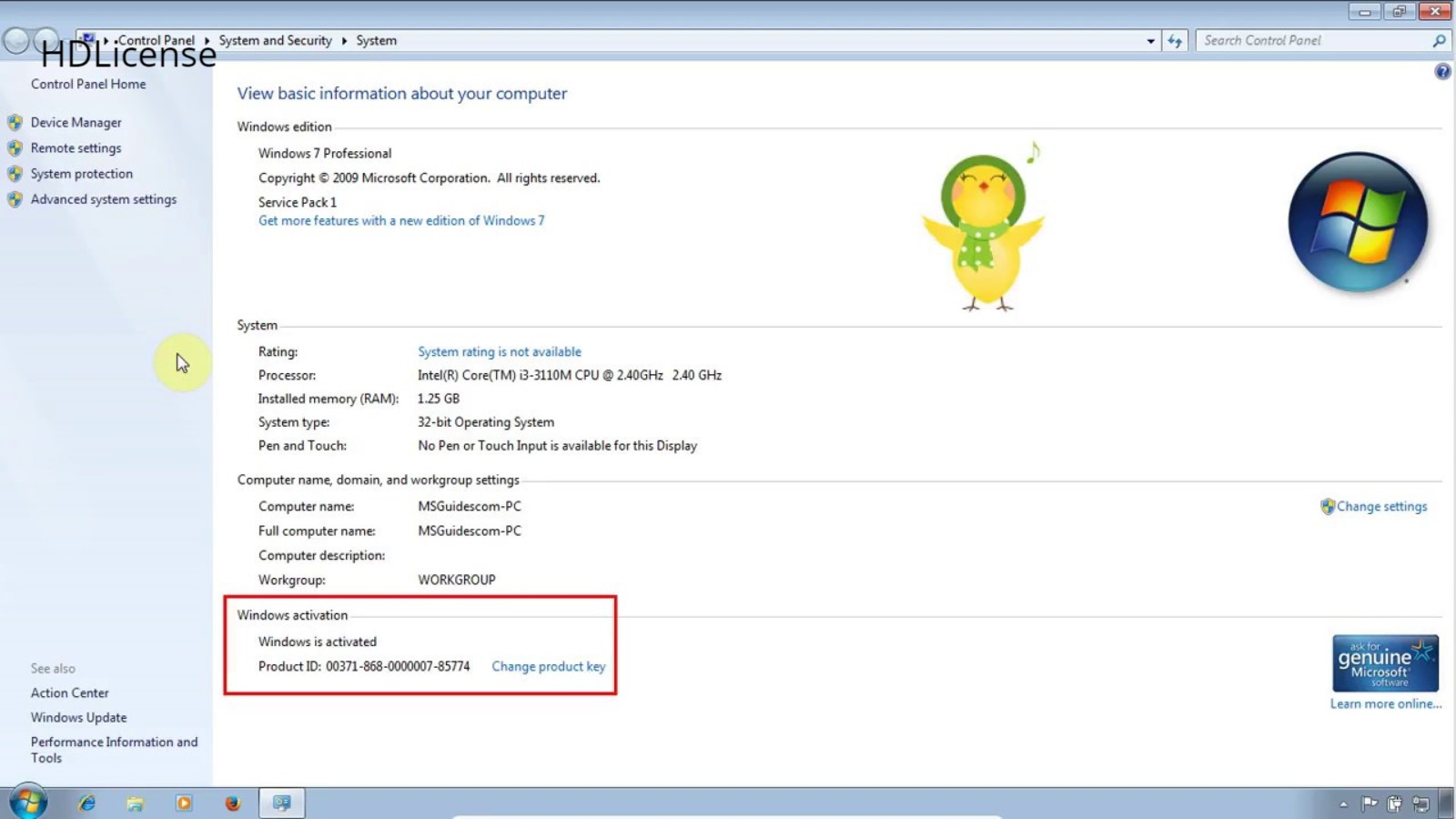Screen dimensions: 1456x819
Task: Show hidden tray icons arrow
Action: coord(1343,804)
